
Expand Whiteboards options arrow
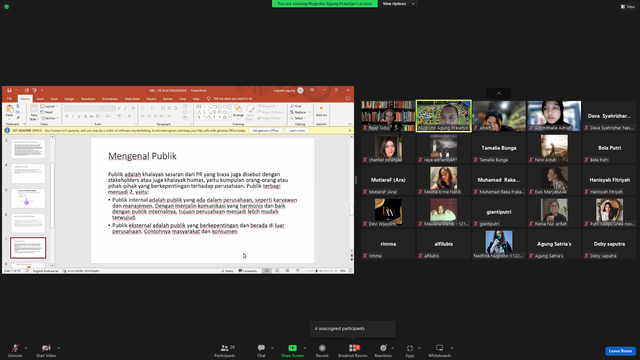tap(452, 348)
